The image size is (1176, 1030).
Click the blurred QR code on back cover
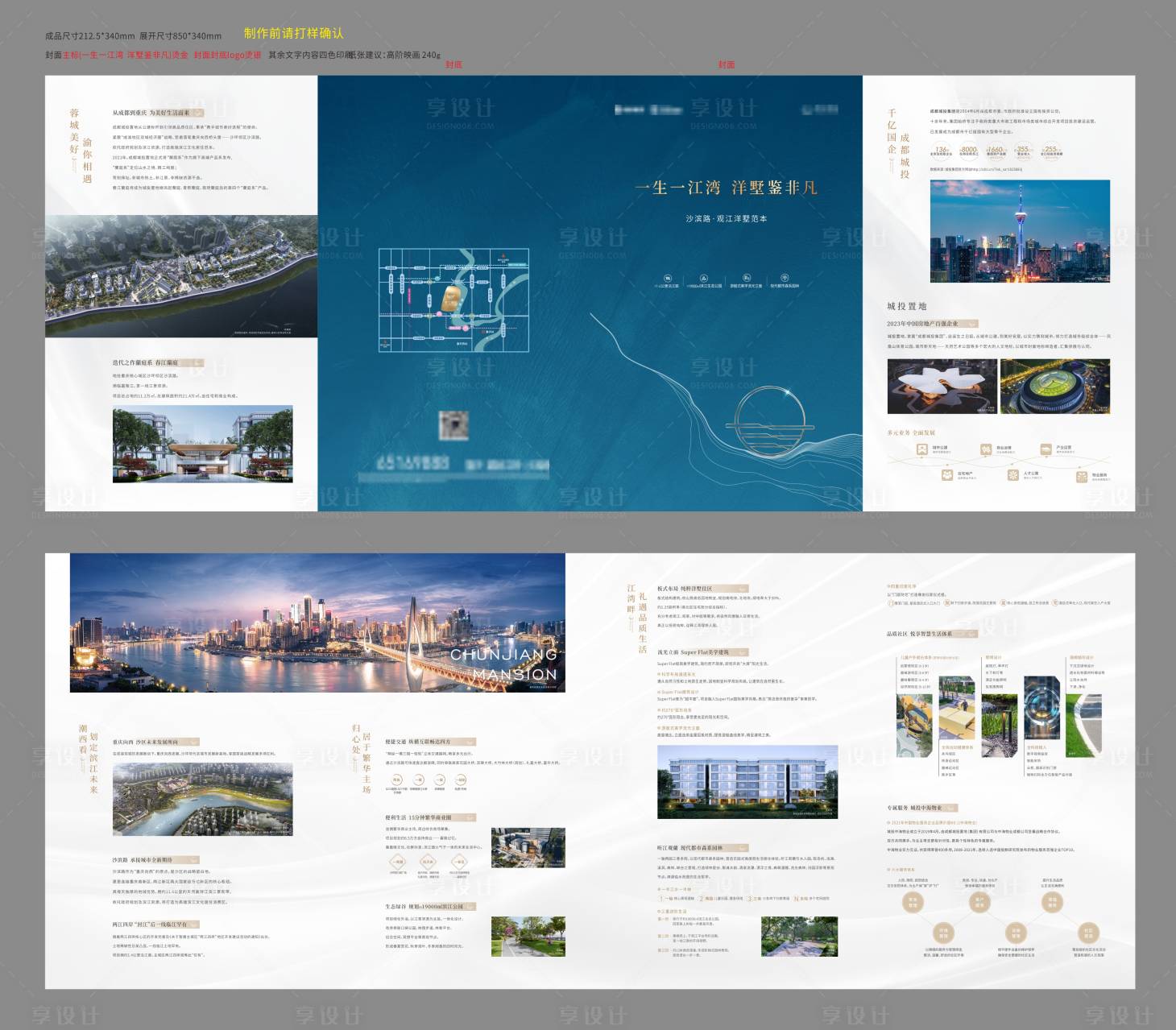click(454, 425)
